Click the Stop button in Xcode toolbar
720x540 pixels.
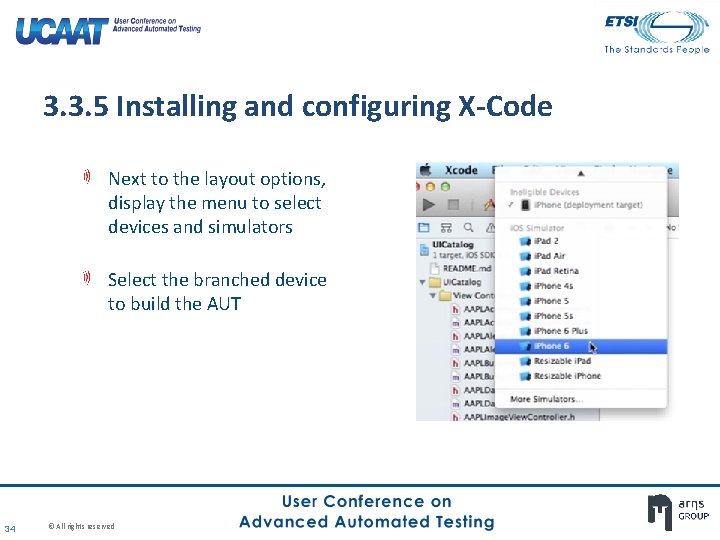point(453,205)
